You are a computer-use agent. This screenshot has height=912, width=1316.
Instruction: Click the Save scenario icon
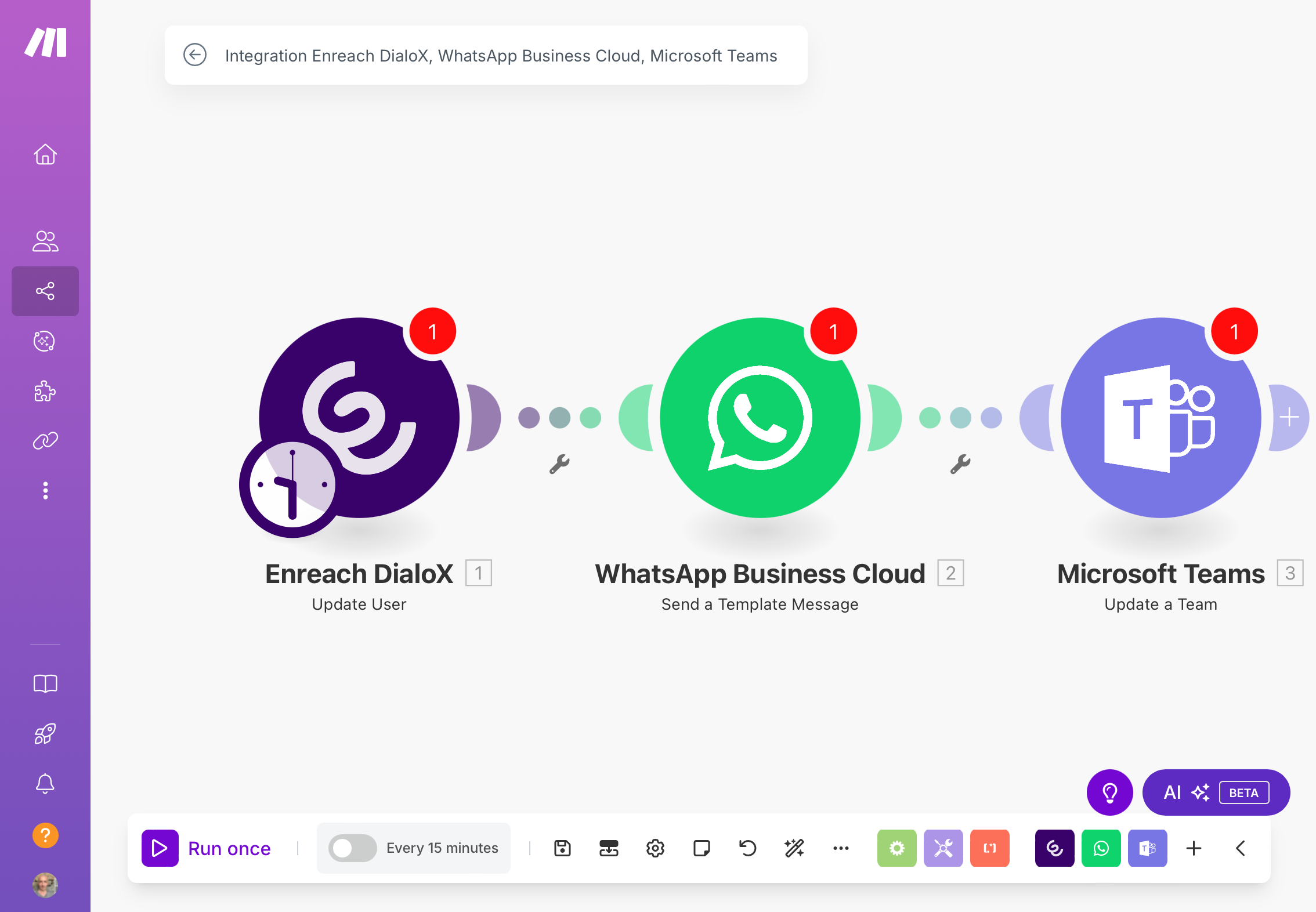pos(562,848)
